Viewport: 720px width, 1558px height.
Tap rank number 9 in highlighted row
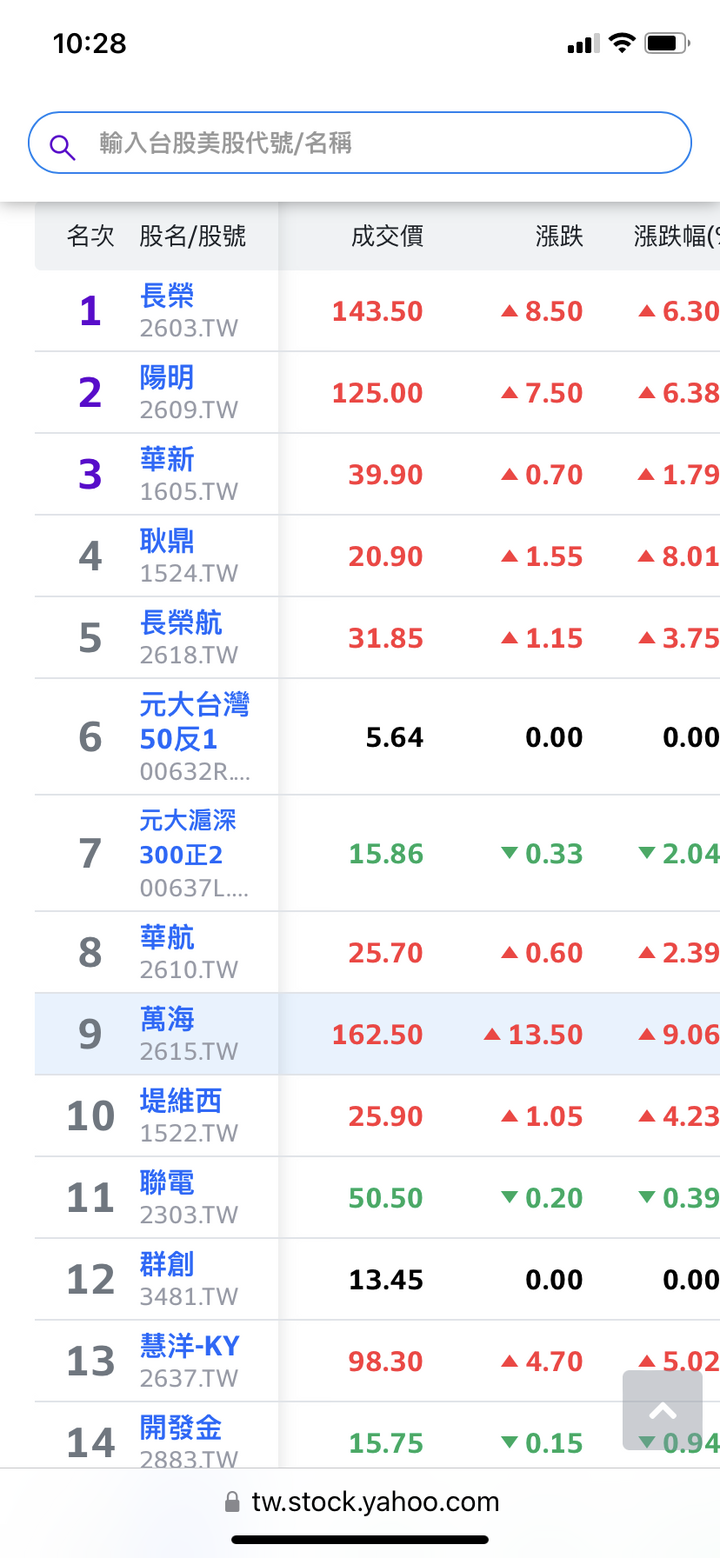90,1036
